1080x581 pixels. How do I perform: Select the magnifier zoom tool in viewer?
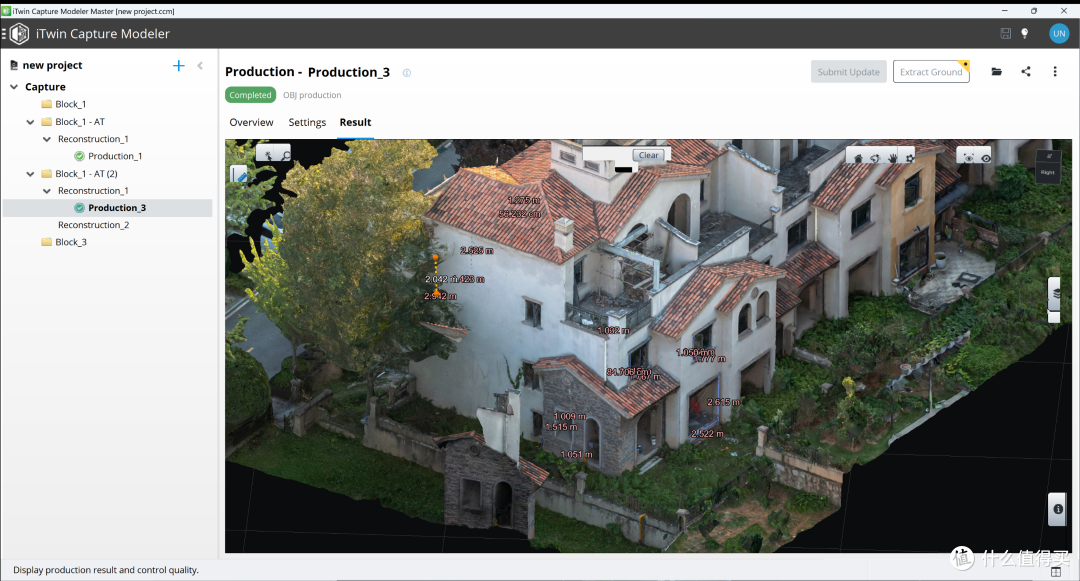point(284,156)
